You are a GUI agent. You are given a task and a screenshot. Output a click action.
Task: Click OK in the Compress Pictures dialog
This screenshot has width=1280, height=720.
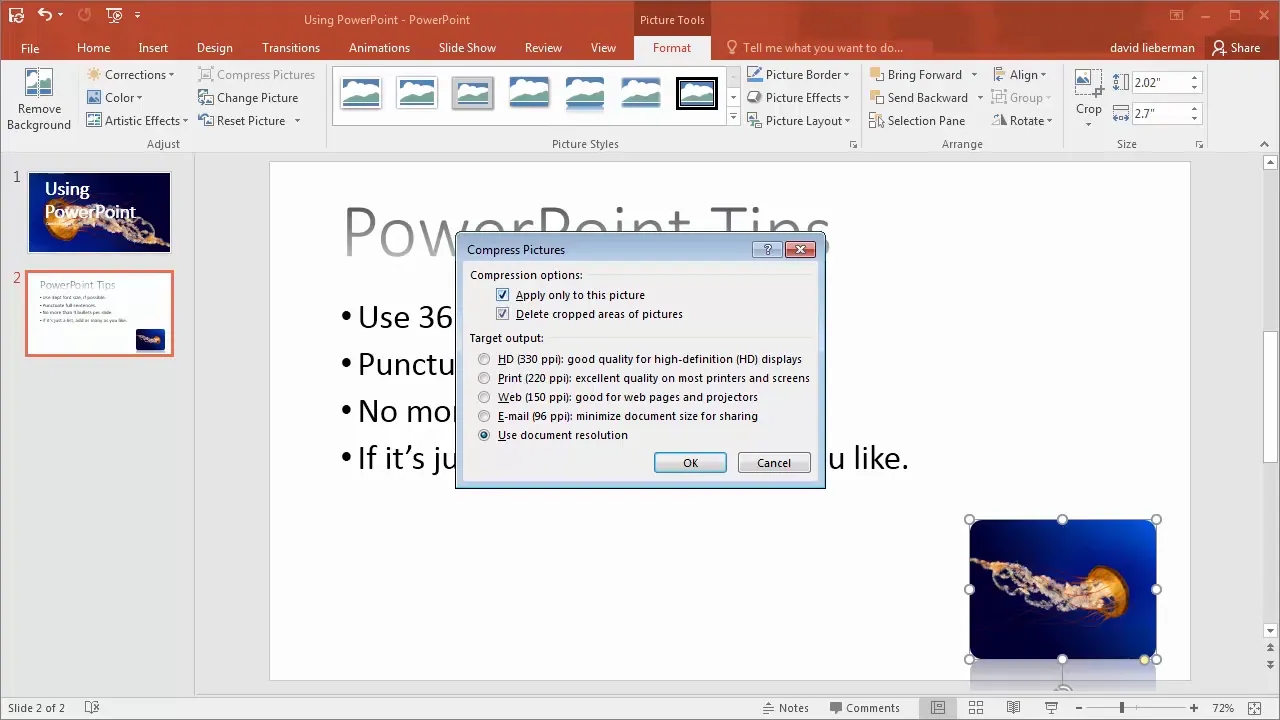[690, 463]
